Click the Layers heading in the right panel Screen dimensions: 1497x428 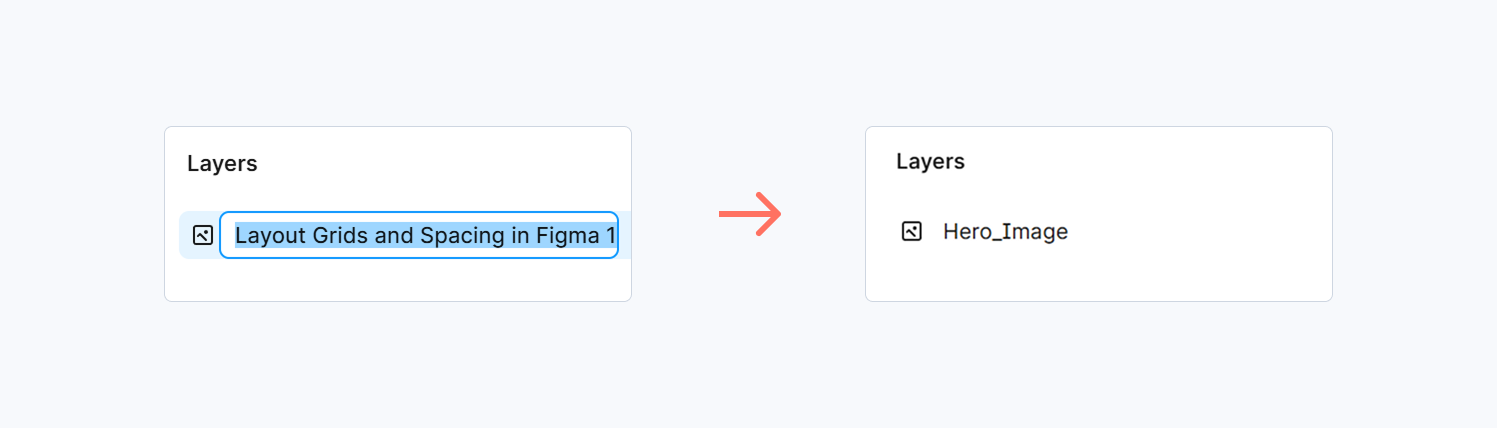coord(930,162)
